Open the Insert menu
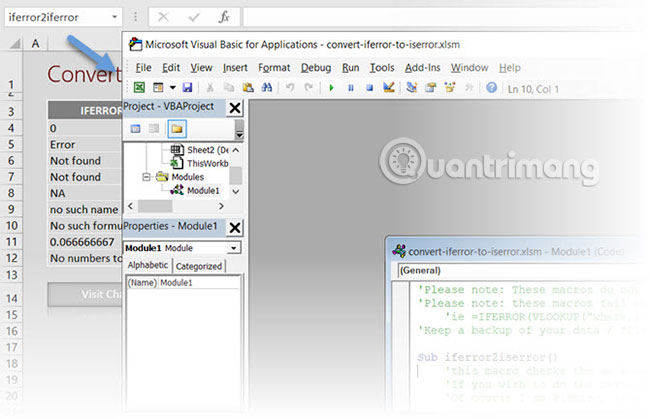Image resolution: width=650 pixels, height=419 pixels. [235, 68]
